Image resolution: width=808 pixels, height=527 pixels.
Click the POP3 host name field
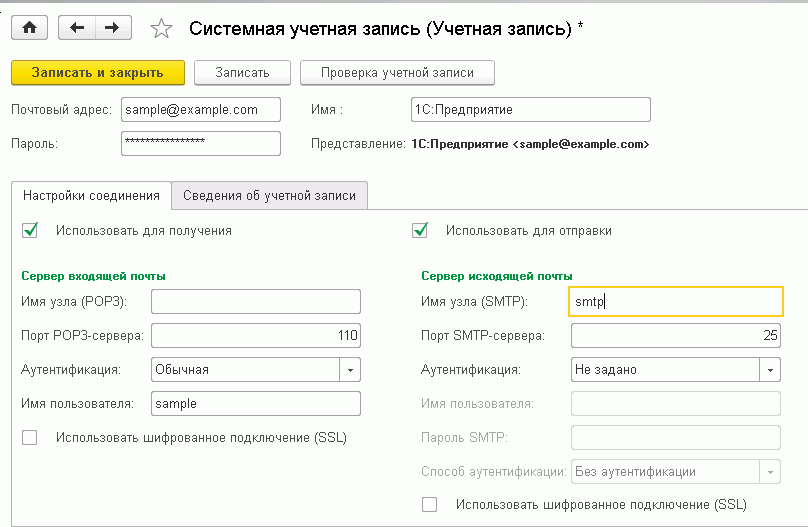coord(255,301)
